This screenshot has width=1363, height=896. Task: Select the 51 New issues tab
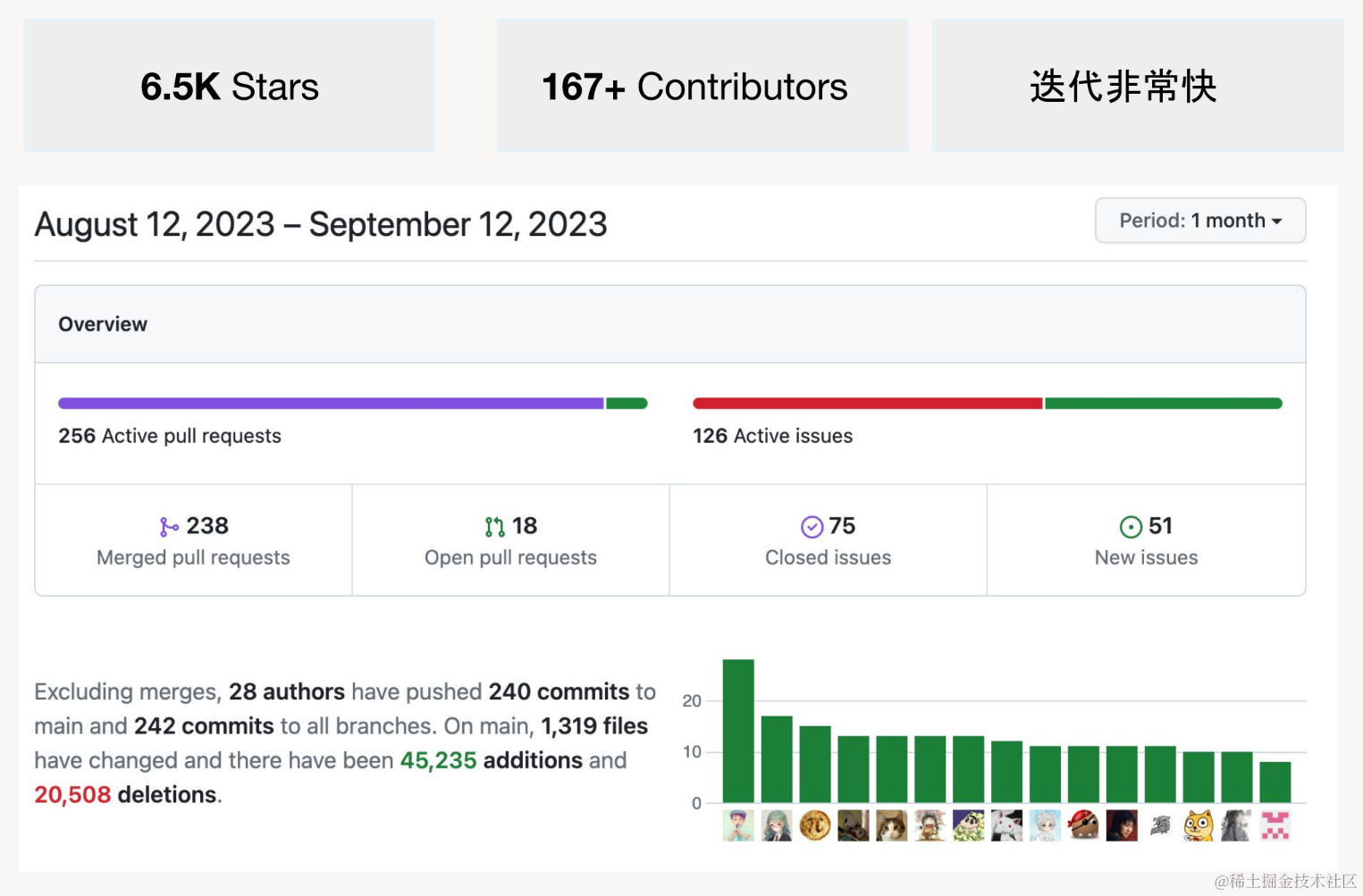(x=1146, y=540)
